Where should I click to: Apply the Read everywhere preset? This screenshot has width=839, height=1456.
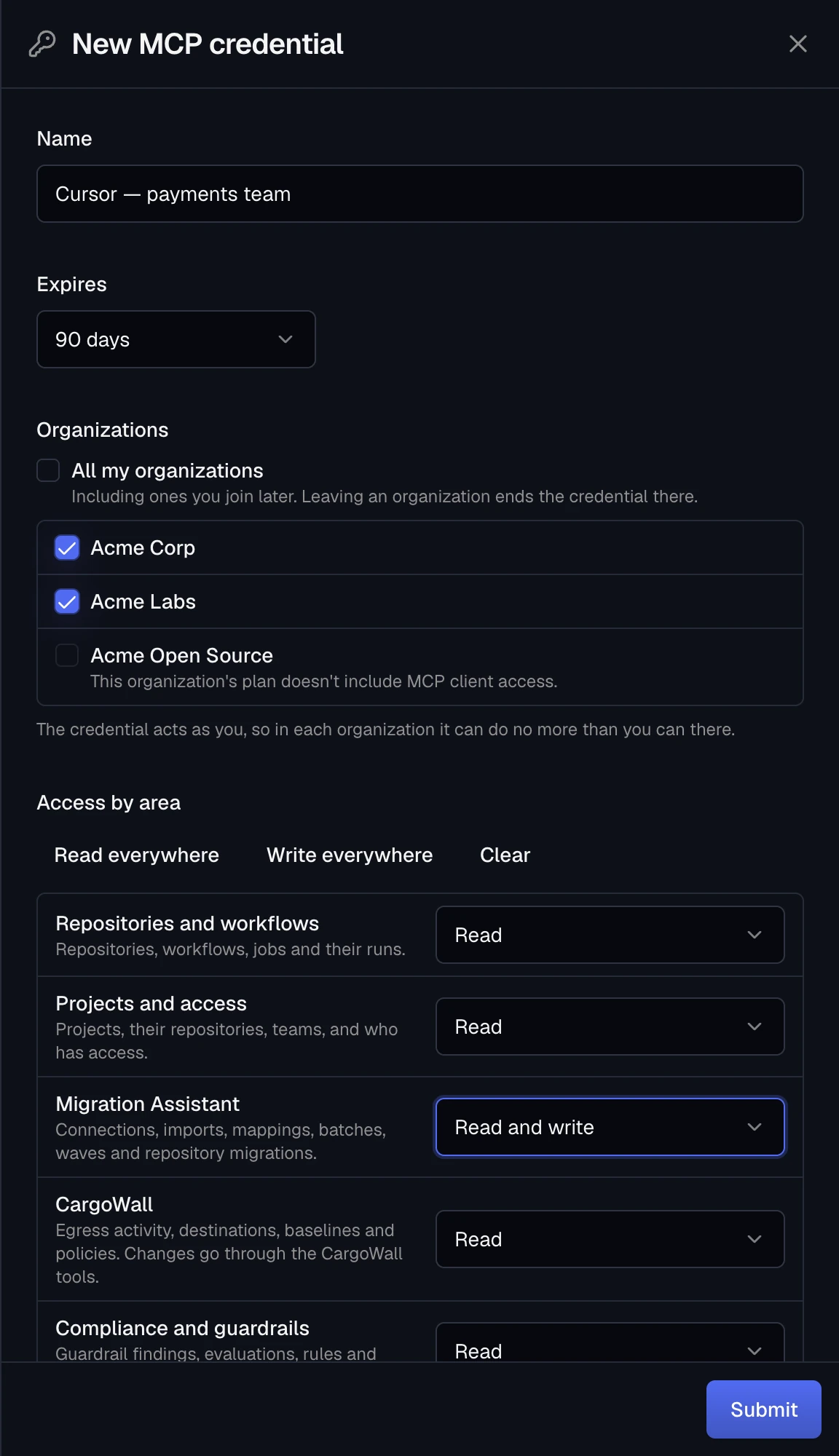tap(137, 855)
